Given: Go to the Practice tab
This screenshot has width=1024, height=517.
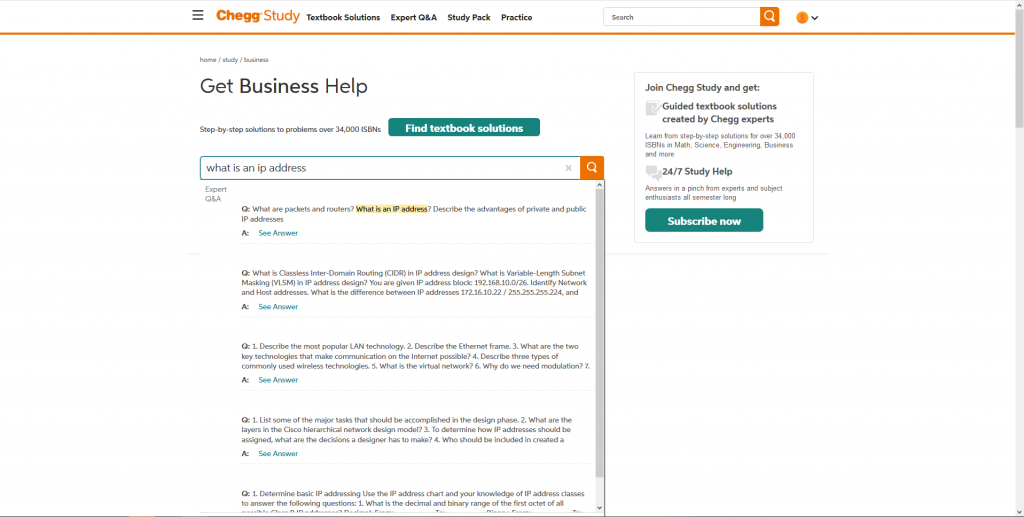Looking at the screenshot, I should (516, 17).
